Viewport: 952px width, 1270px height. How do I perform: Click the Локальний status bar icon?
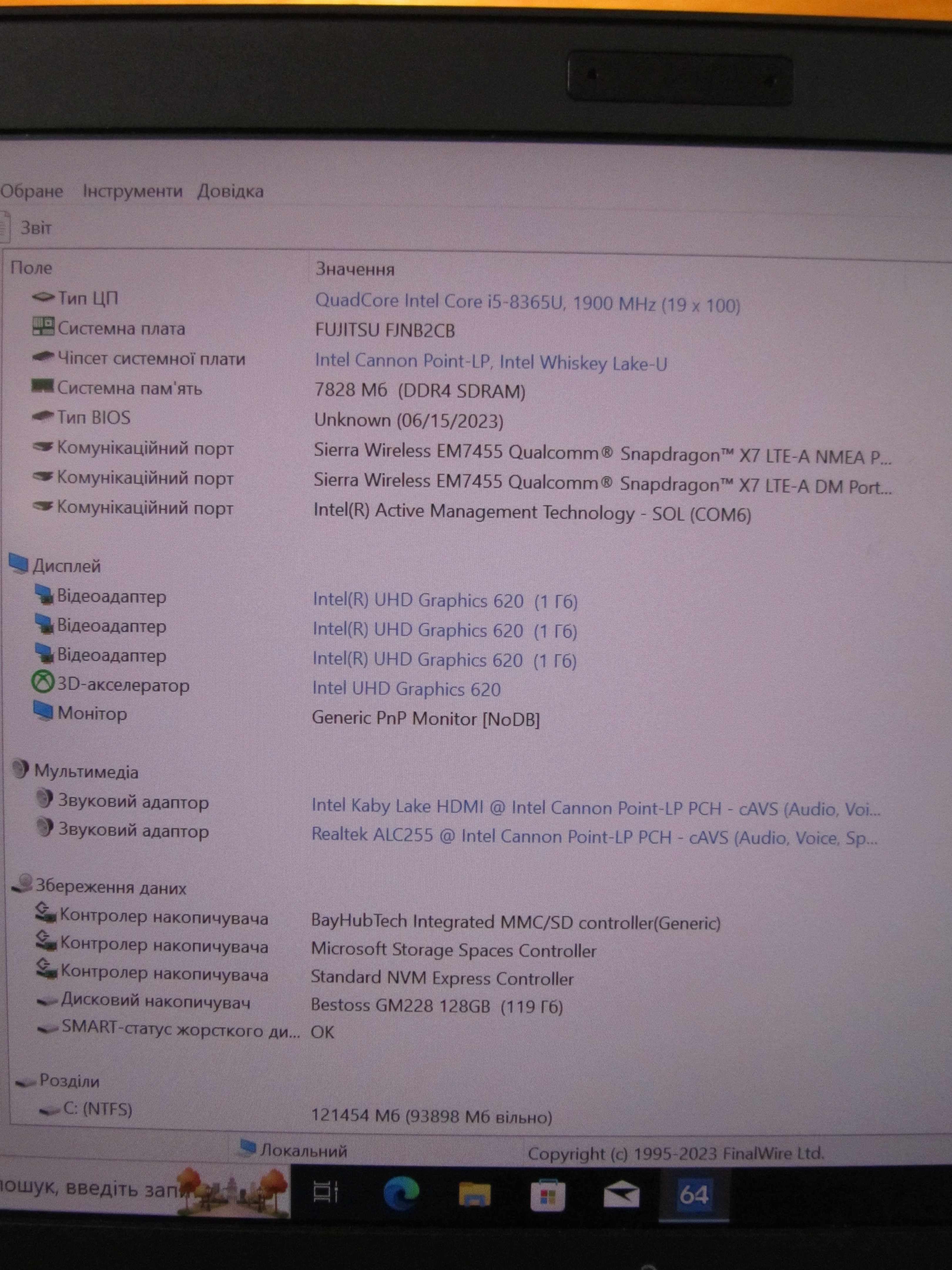247,1147
